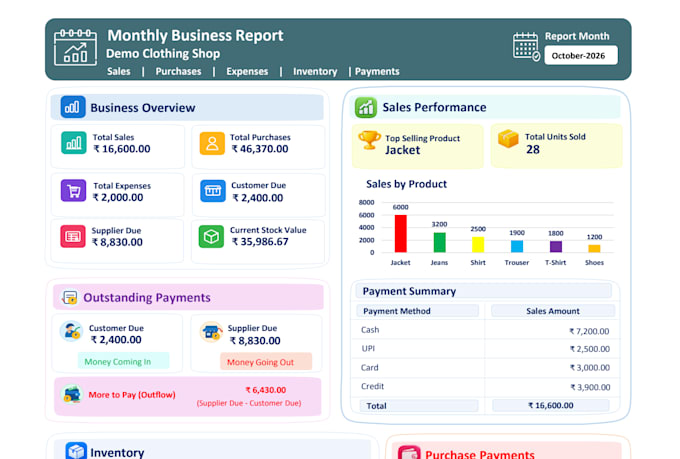Click the Monthly Business Report calendar-chart icon
Screen dimensions: 680x459
coord(75,47)
